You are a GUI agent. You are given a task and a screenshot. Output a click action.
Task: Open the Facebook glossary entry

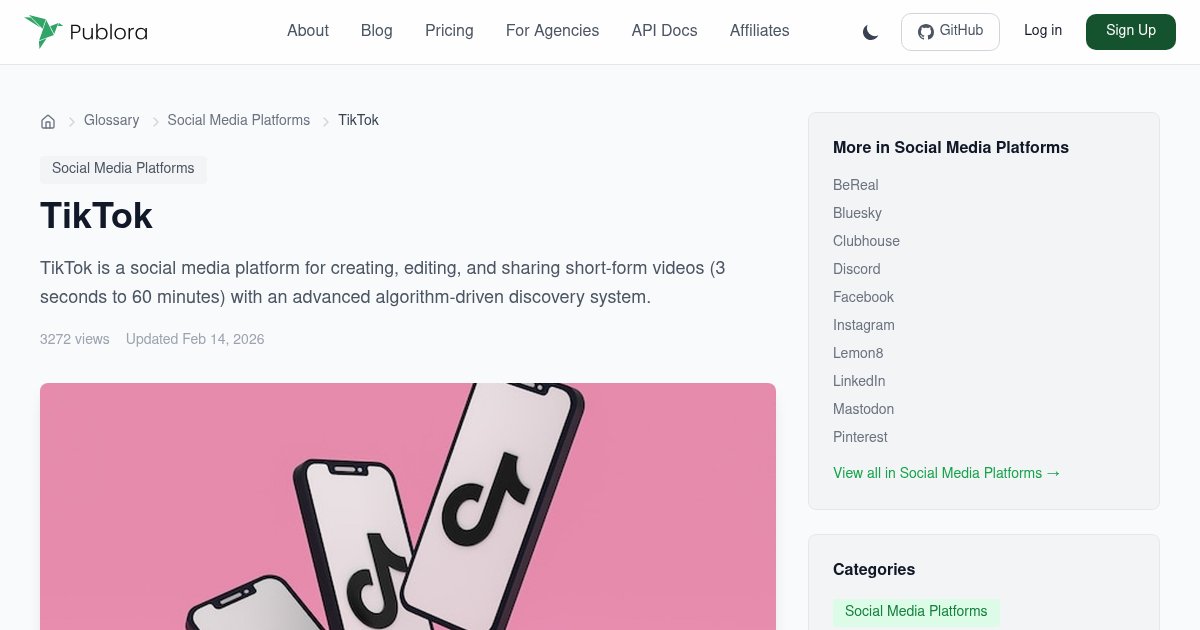click(x=863, y=297)
